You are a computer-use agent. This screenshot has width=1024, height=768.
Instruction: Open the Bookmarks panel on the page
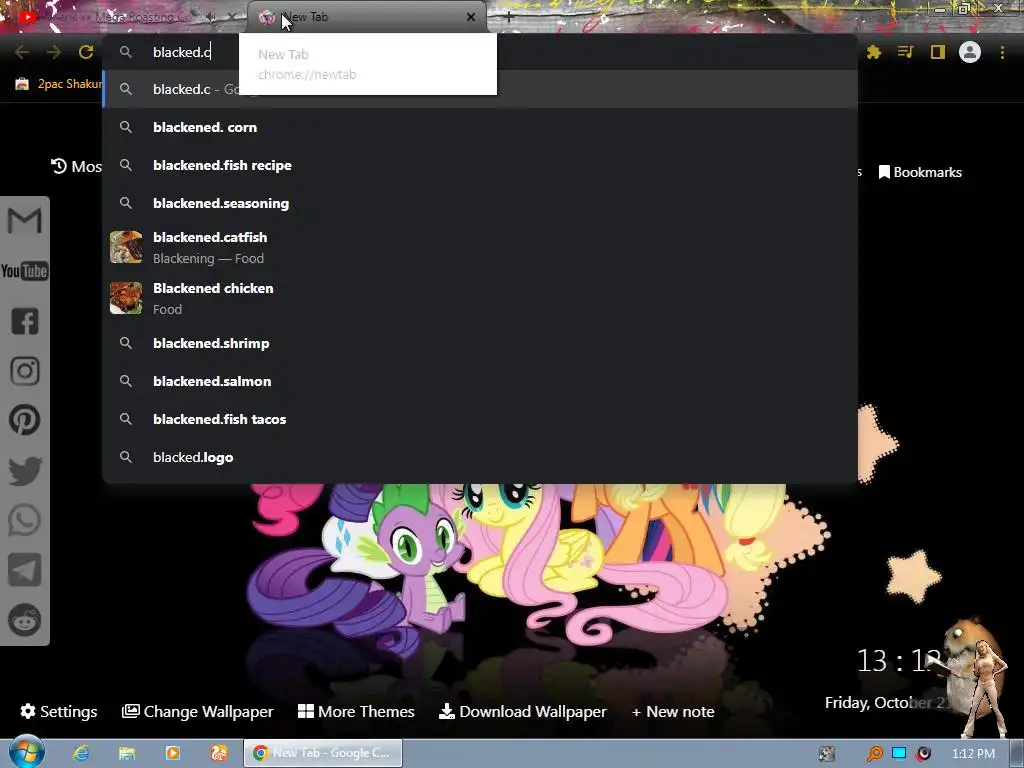pos(920,172)
